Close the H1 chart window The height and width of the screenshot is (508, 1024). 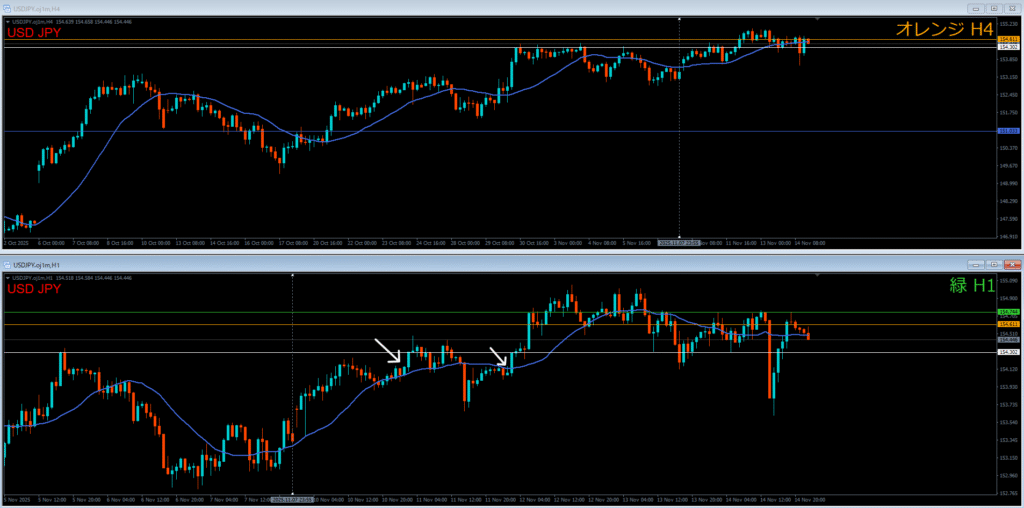tap(1012, 265)
